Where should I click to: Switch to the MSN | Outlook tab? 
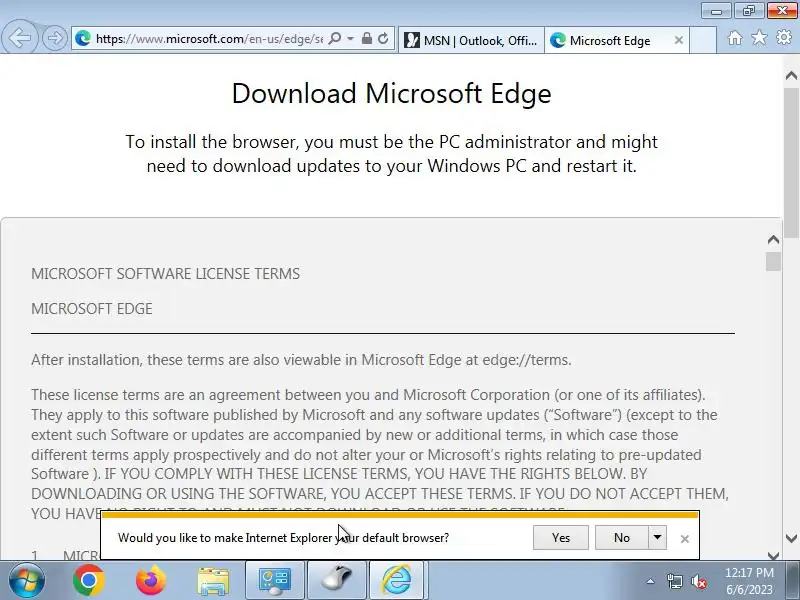pos(471,40)
